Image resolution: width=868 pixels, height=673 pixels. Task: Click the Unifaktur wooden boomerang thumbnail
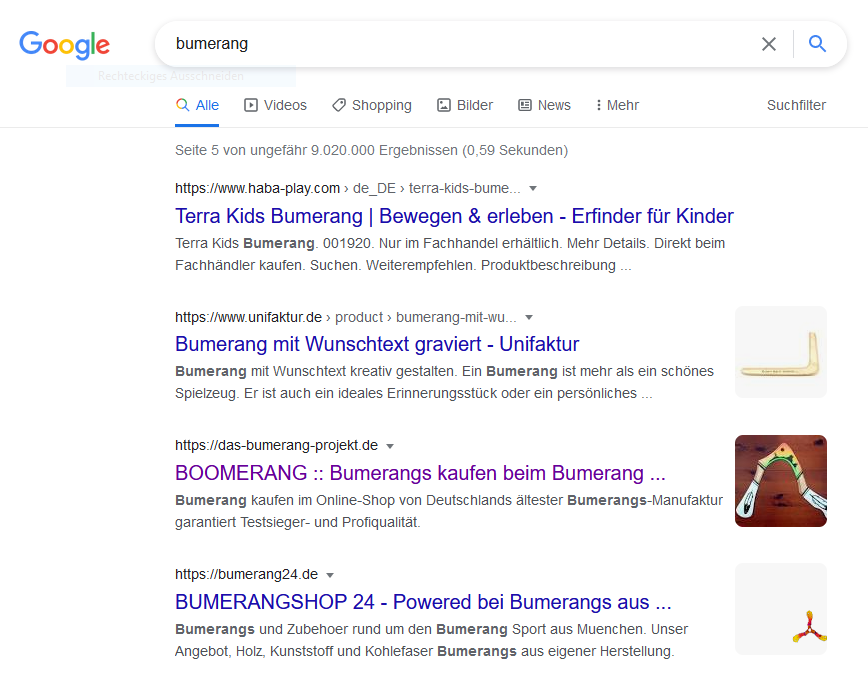click(x=781, y=352)
